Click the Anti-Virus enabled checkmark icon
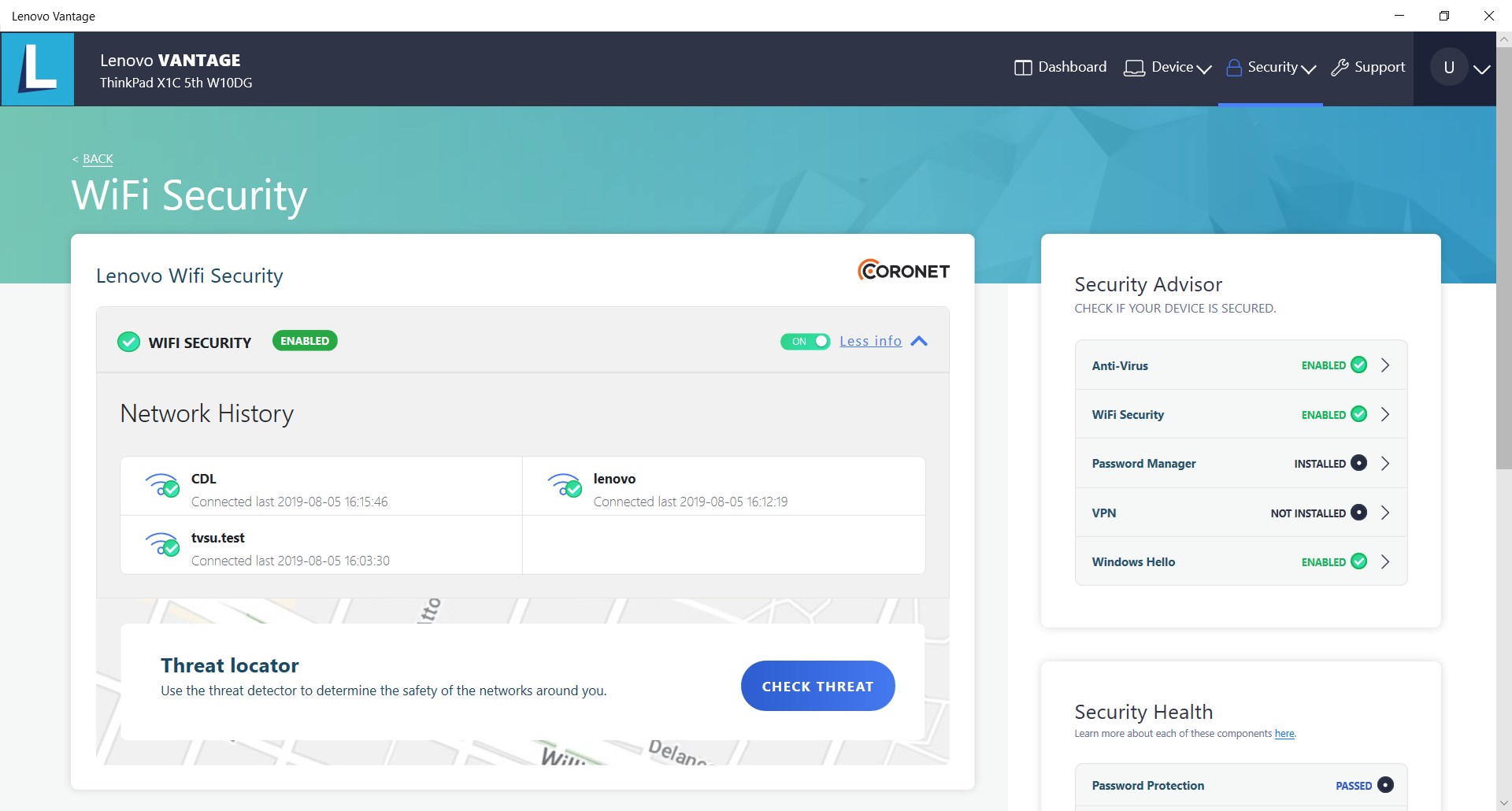 [1358, 365]
